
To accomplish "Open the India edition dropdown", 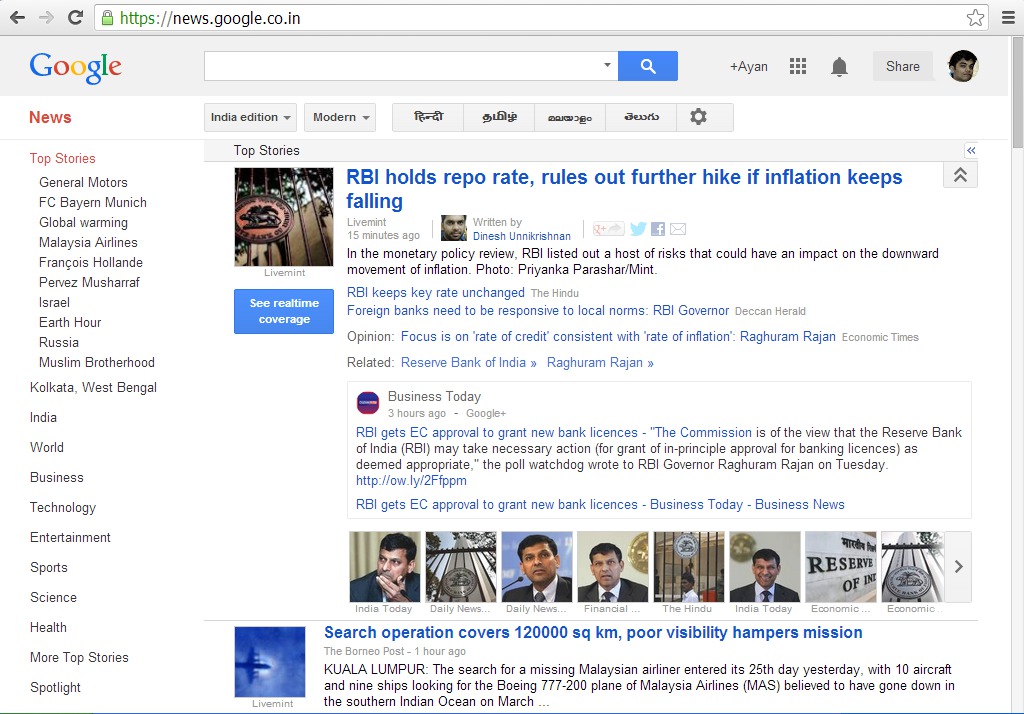I will click(x=250, y=117).
